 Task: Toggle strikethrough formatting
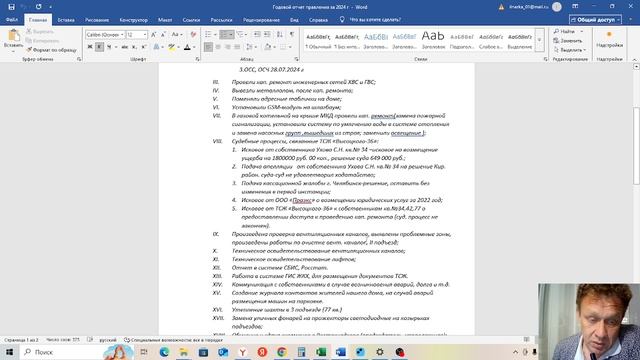point(124,47)
